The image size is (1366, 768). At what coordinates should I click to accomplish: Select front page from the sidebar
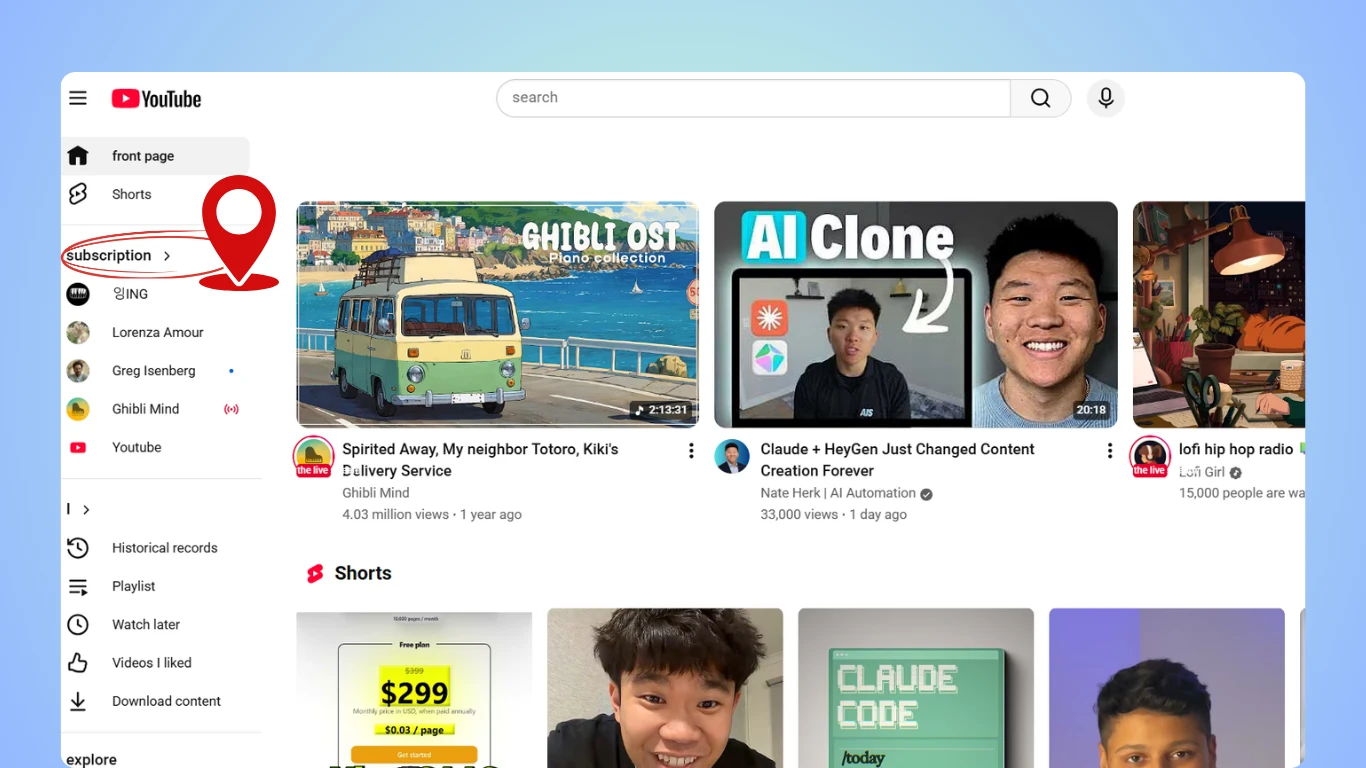[x=143, y=156]
